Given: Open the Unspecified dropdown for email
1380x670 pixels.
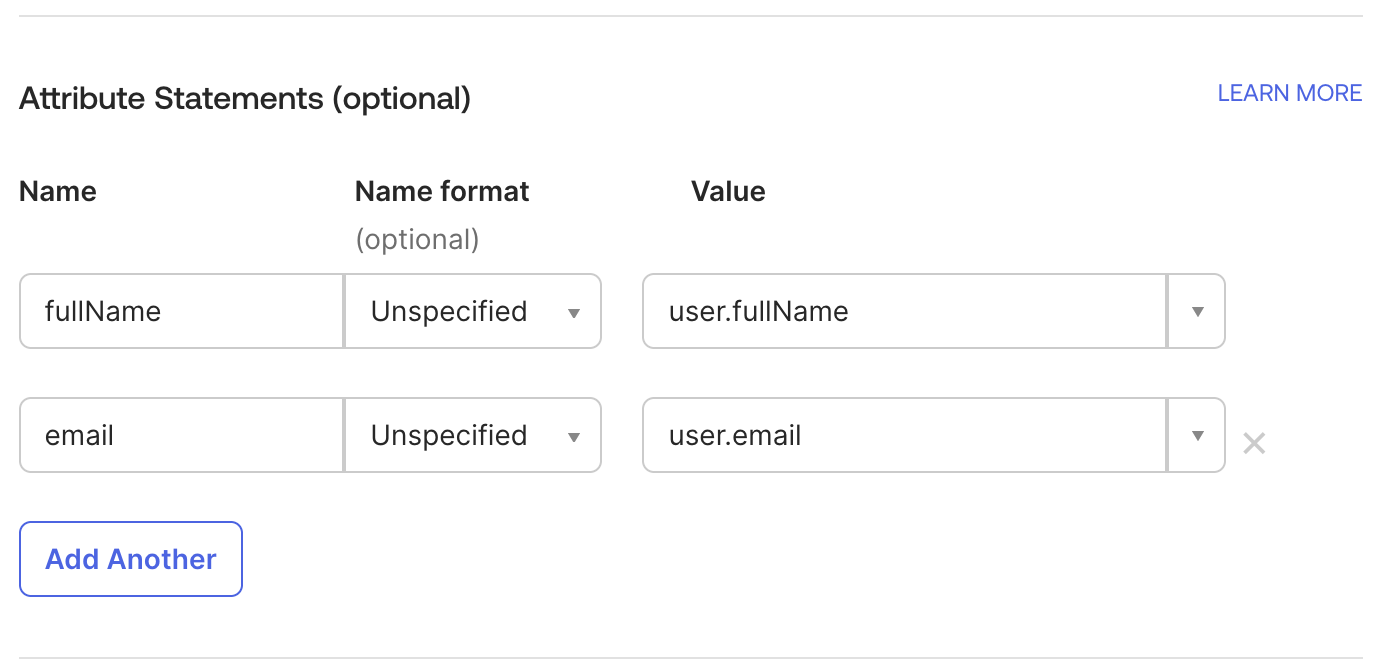Looking at the screenshot, I should pyautogui.click(x=472, y=435).
